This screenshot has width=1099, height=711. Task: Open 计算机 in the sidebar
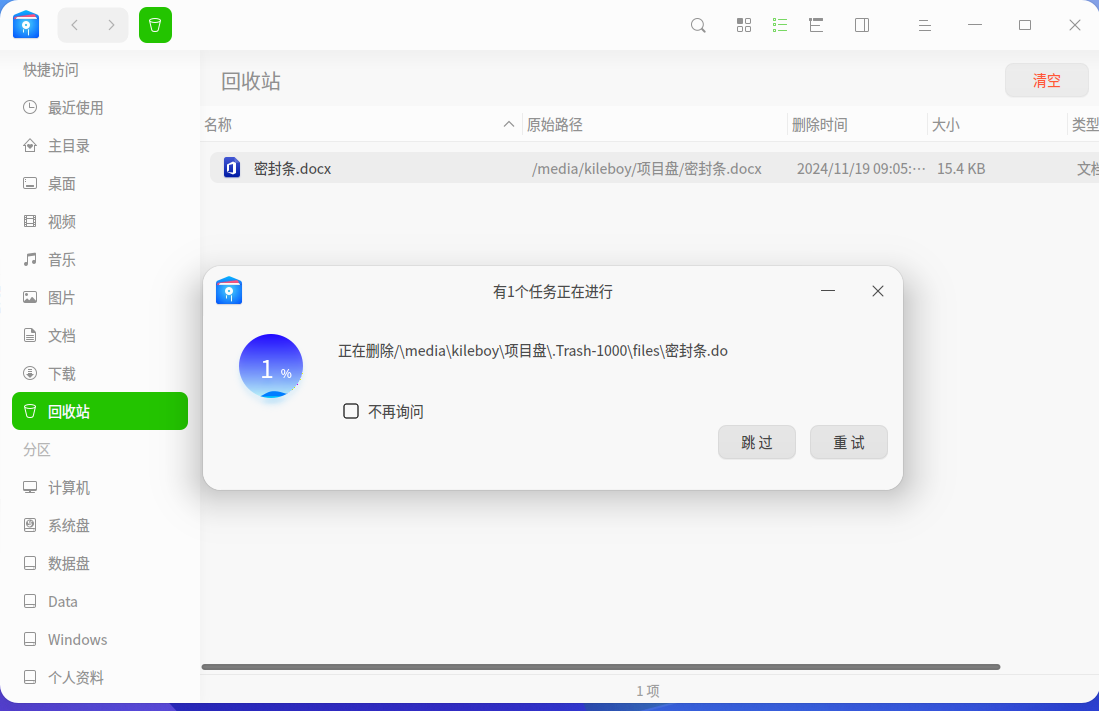tap(100, 487)
